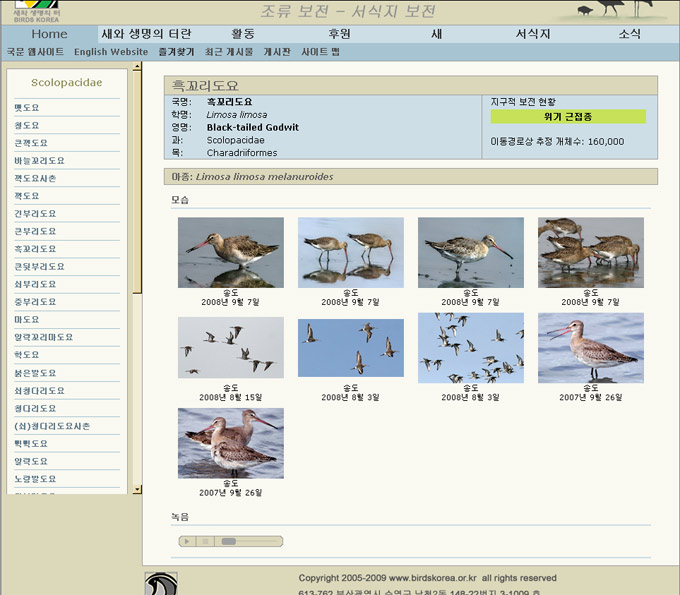The width and height of the screenshot is (680, 595).
Task: Select 긴부리도요 in the species list
Action: tap(35, 213)
